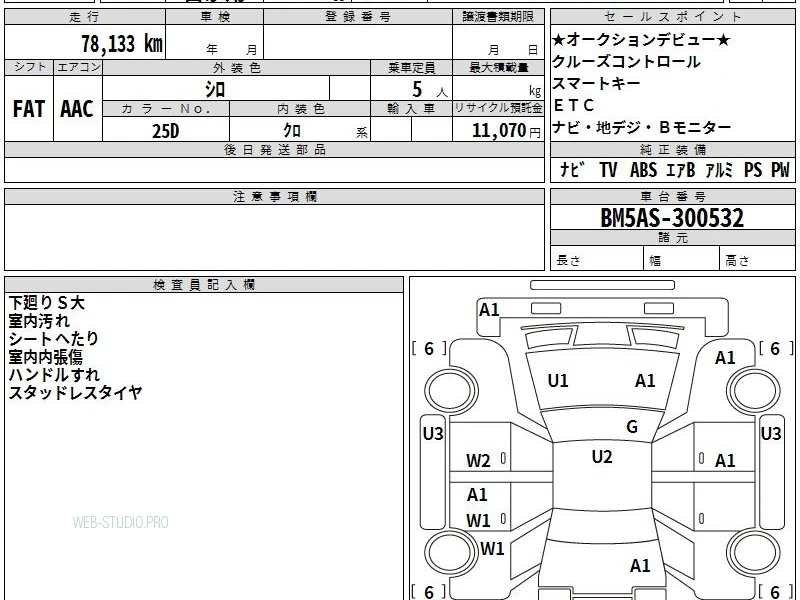Click エアB in genuine equipment row
800x600 pixels.
tap(681, 170)
